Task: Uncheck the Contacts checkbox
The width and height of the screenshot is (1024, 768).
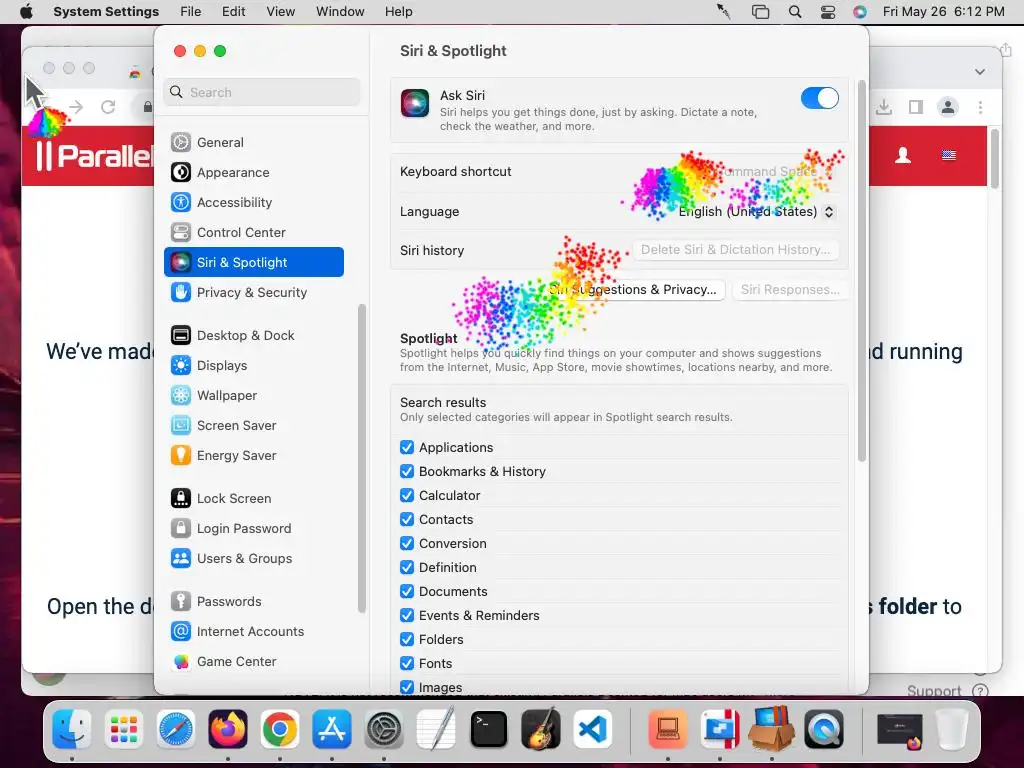Action: [407, 520]
